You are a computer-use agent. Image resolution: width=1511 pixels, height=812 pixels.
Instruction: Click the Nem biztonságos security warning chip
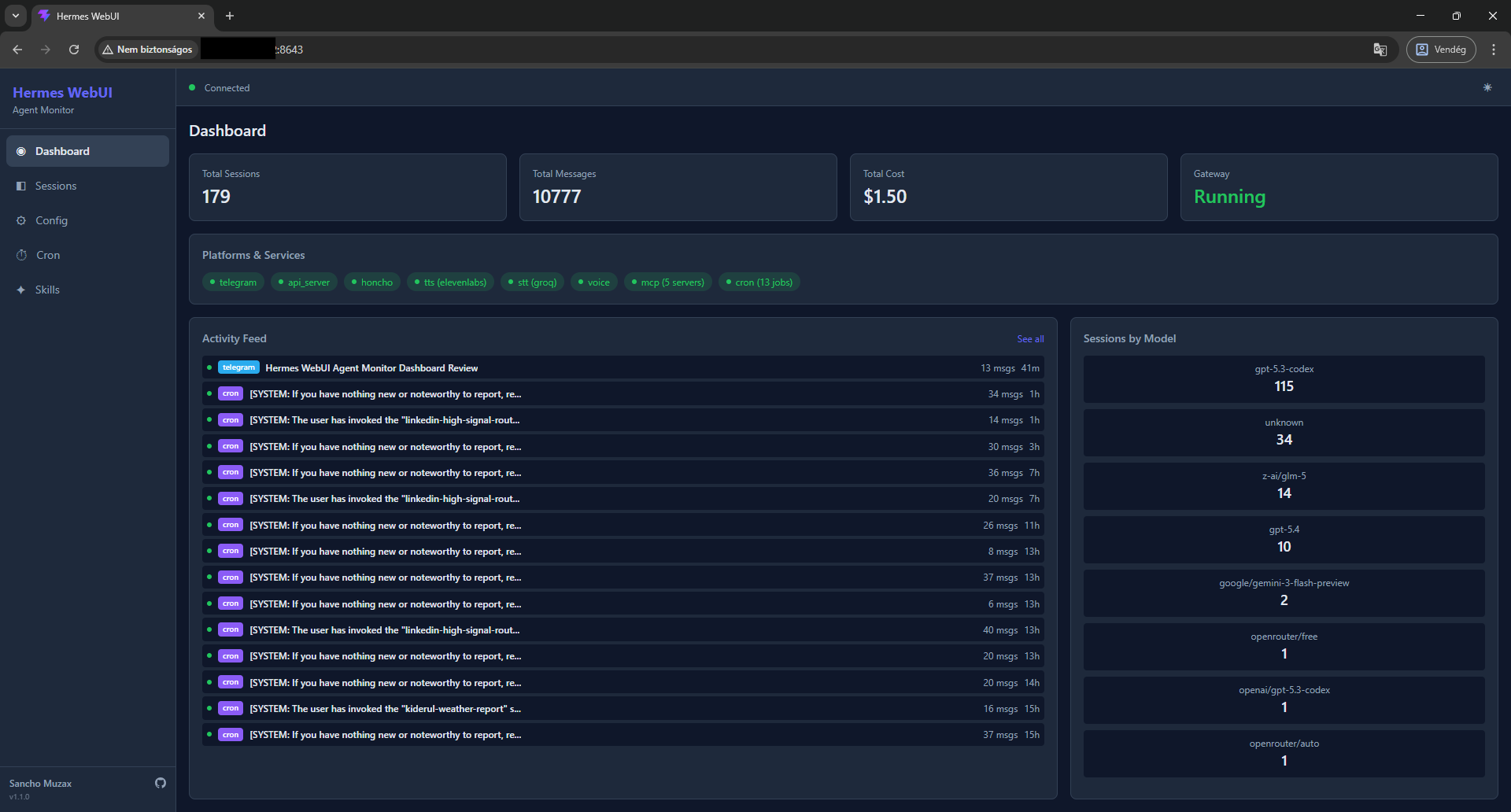coord(147,50)
